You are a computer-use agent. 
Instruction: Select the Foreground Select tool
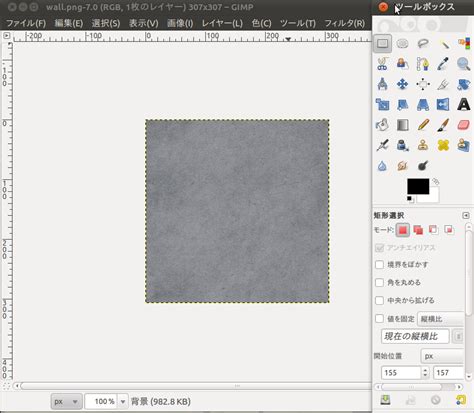403,64
